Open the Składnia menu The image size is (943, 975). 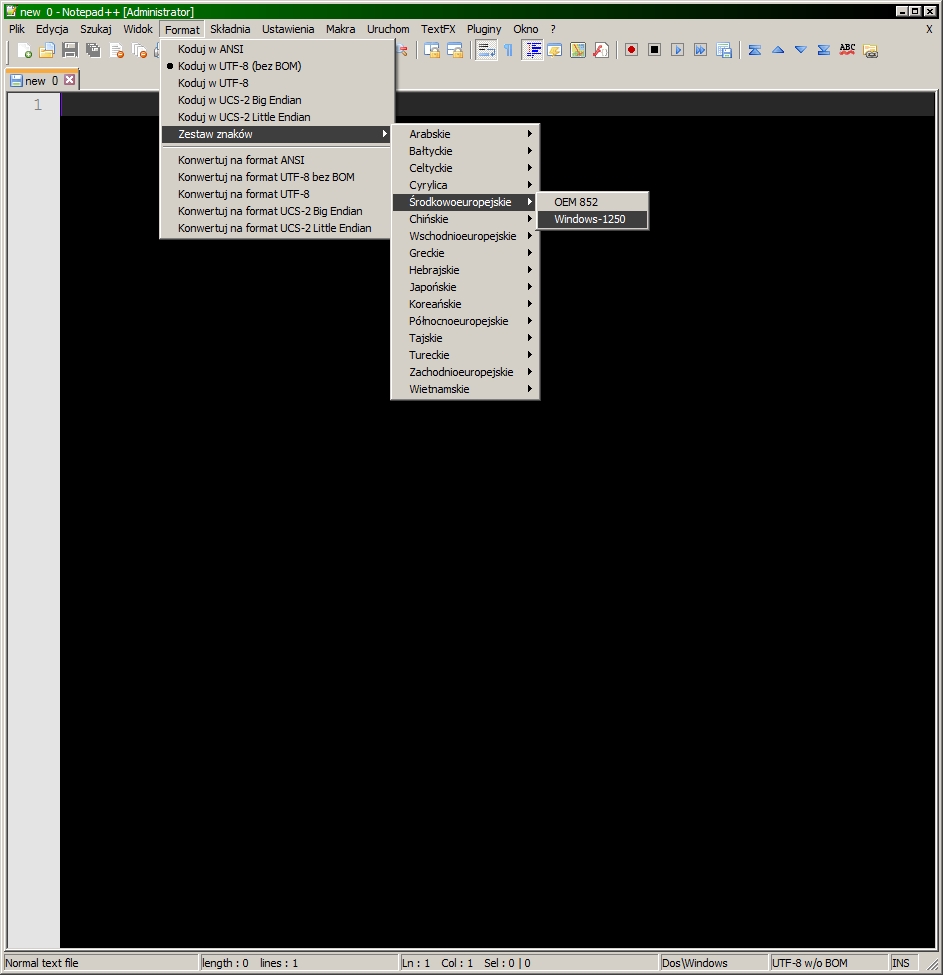click(x=230, y=29)
